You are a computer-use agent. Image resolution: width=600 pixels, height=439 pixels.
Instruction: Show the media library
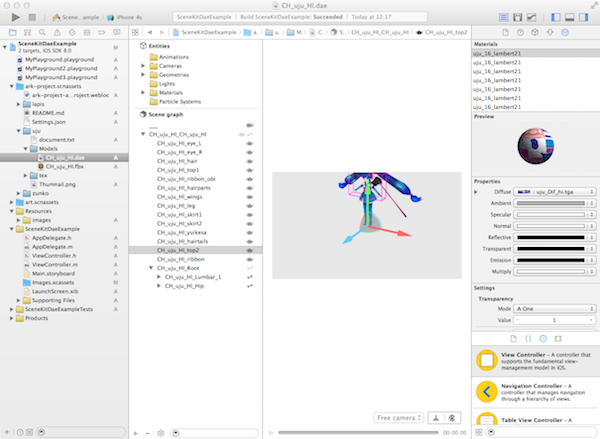tap(558, 339)
